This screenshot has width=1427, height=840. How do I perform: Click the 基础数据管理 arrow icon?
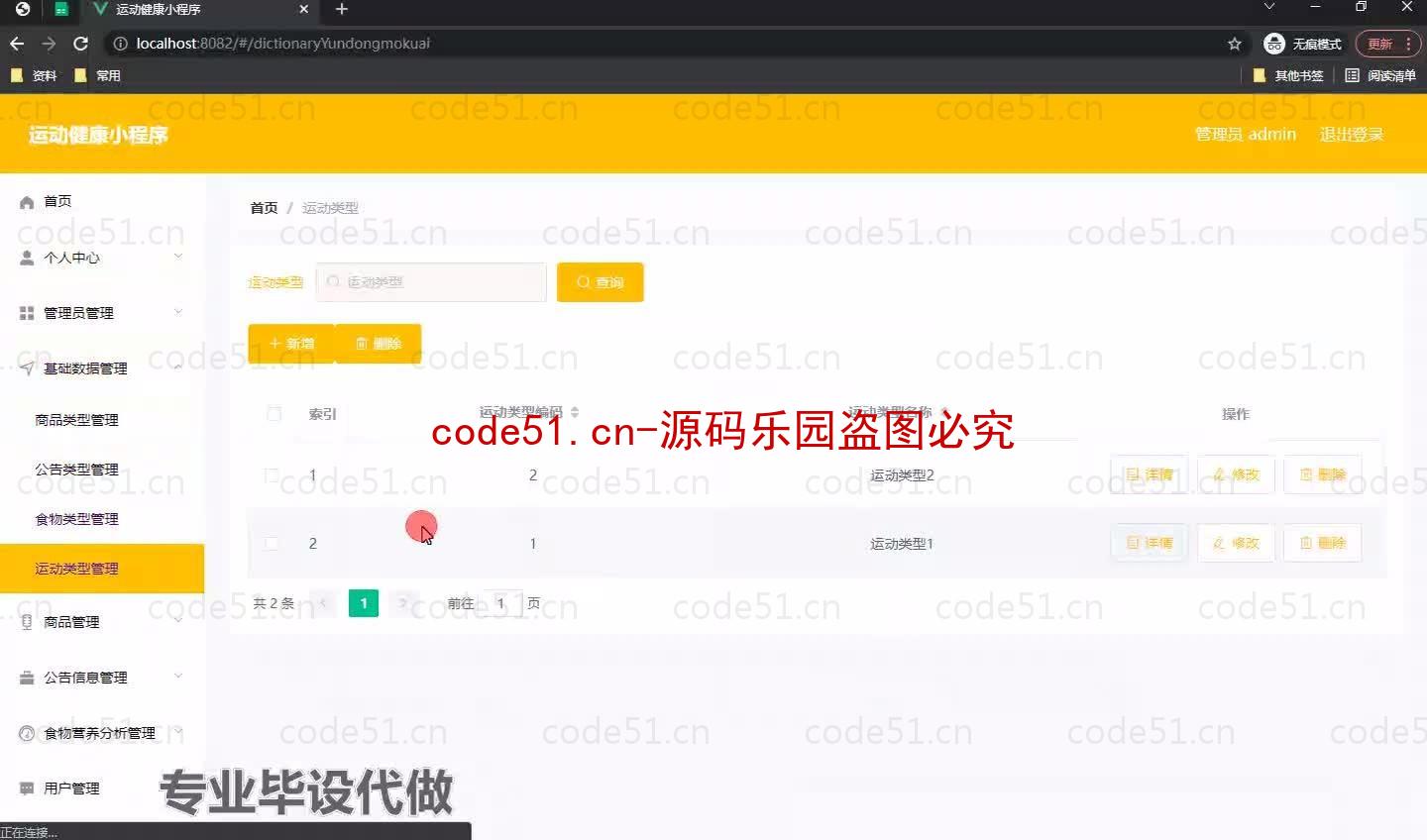pos(27,368)
